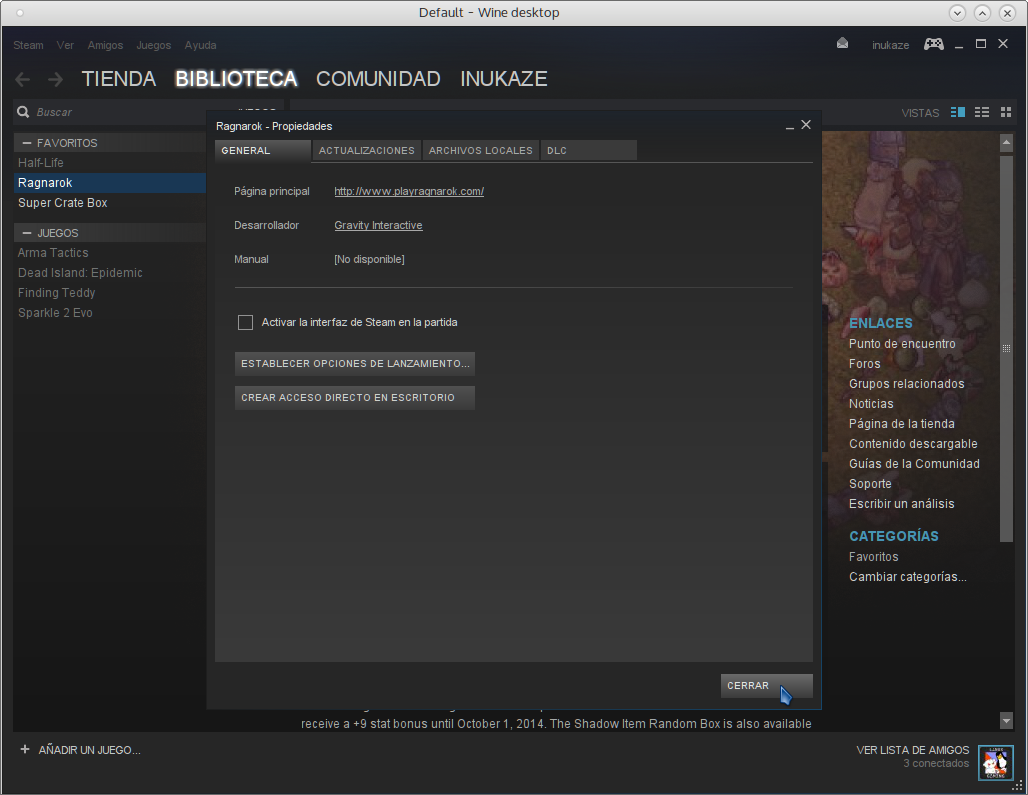Switch to the ARCHIVOS LOCALES tab
This screenshot has height=795, width=1028.
481,151
